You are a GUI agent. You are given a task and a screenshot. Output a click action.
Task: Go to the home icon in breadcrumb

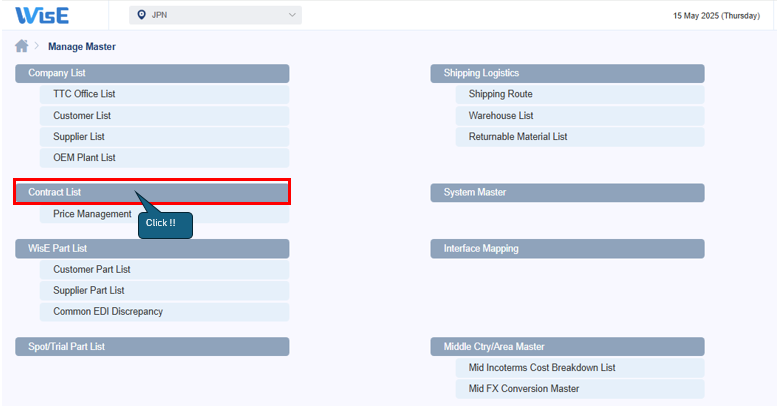22,46
